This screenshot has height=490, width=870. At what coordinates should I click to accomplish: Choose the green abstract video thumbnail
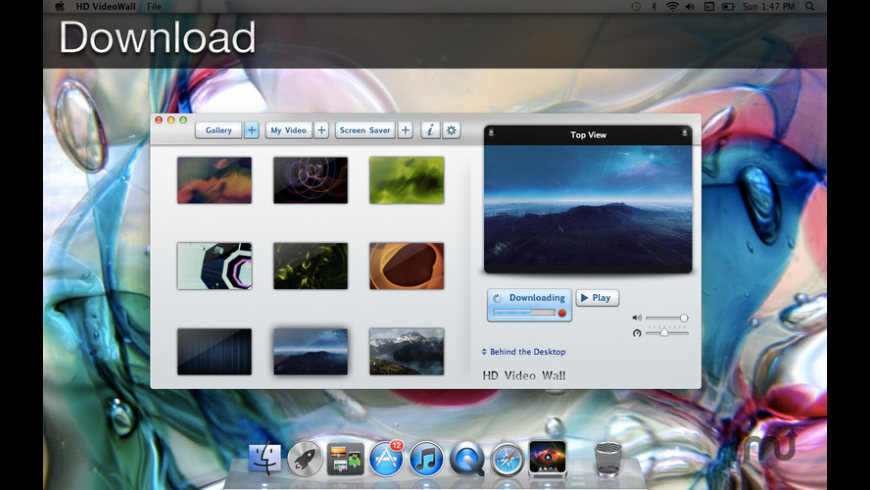click(x=407, y=180)
